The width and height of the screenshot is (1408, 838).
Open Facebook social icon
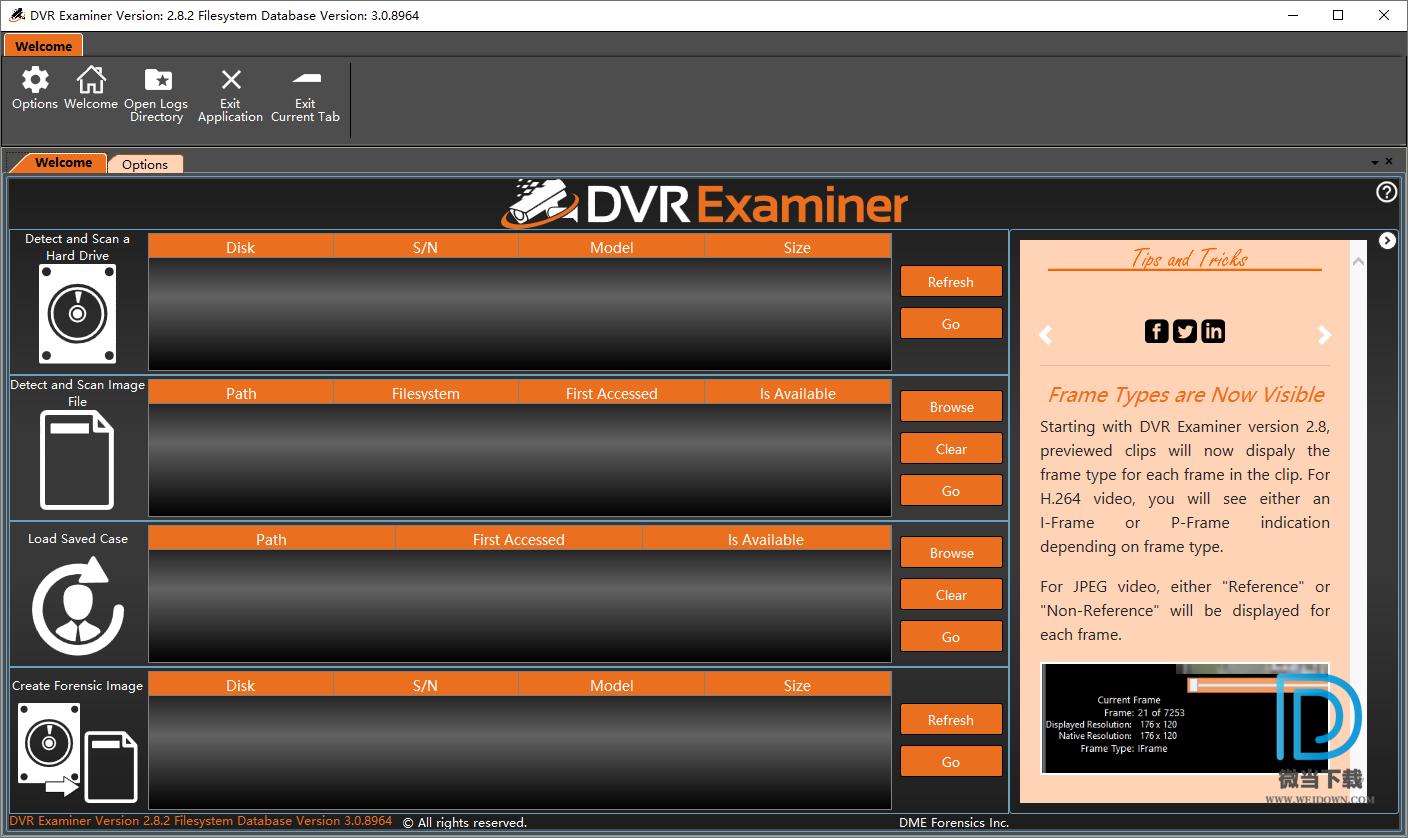[1157, 331]
